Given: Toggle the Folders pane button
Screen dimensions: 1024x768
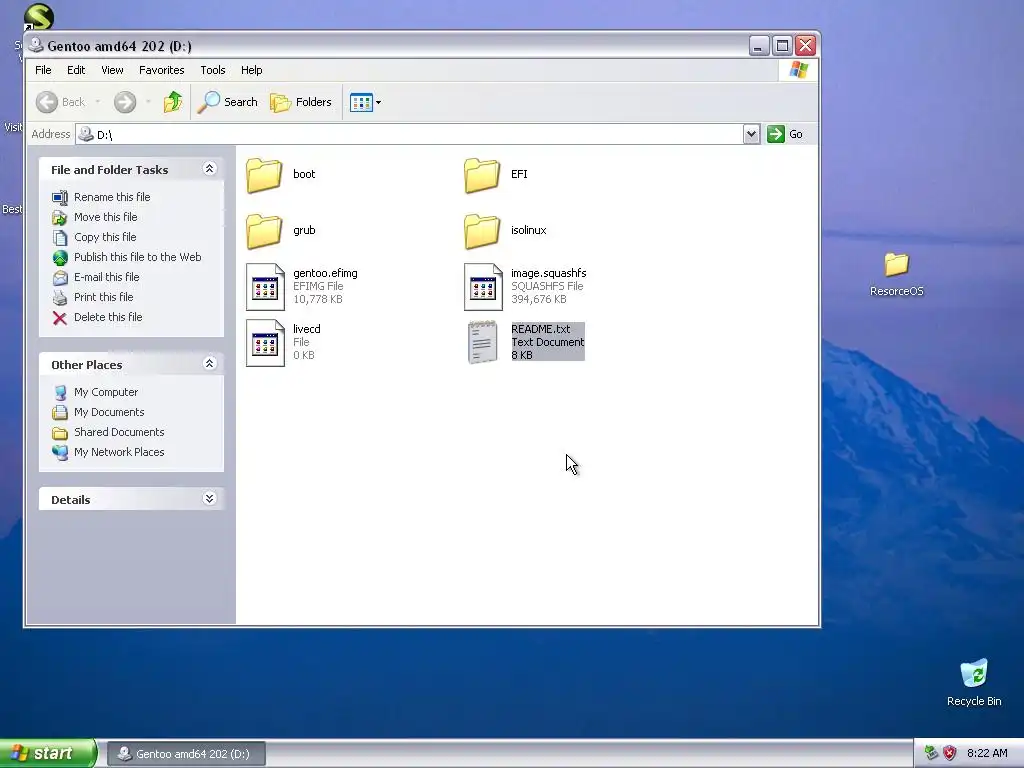Looking at the screenshot, I should tap(301, 102).
